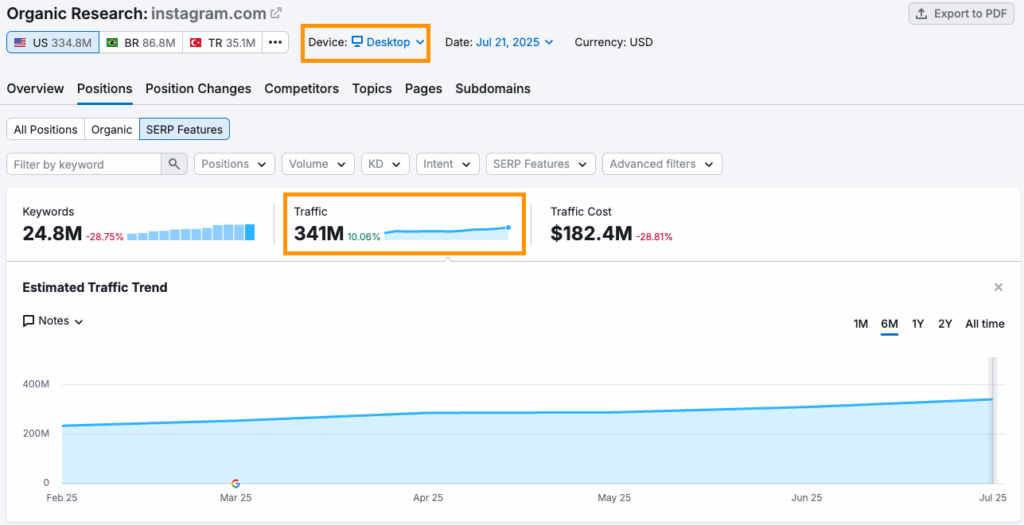
Task: Switch to the Position Changes tab
Action: pos(198,89)
